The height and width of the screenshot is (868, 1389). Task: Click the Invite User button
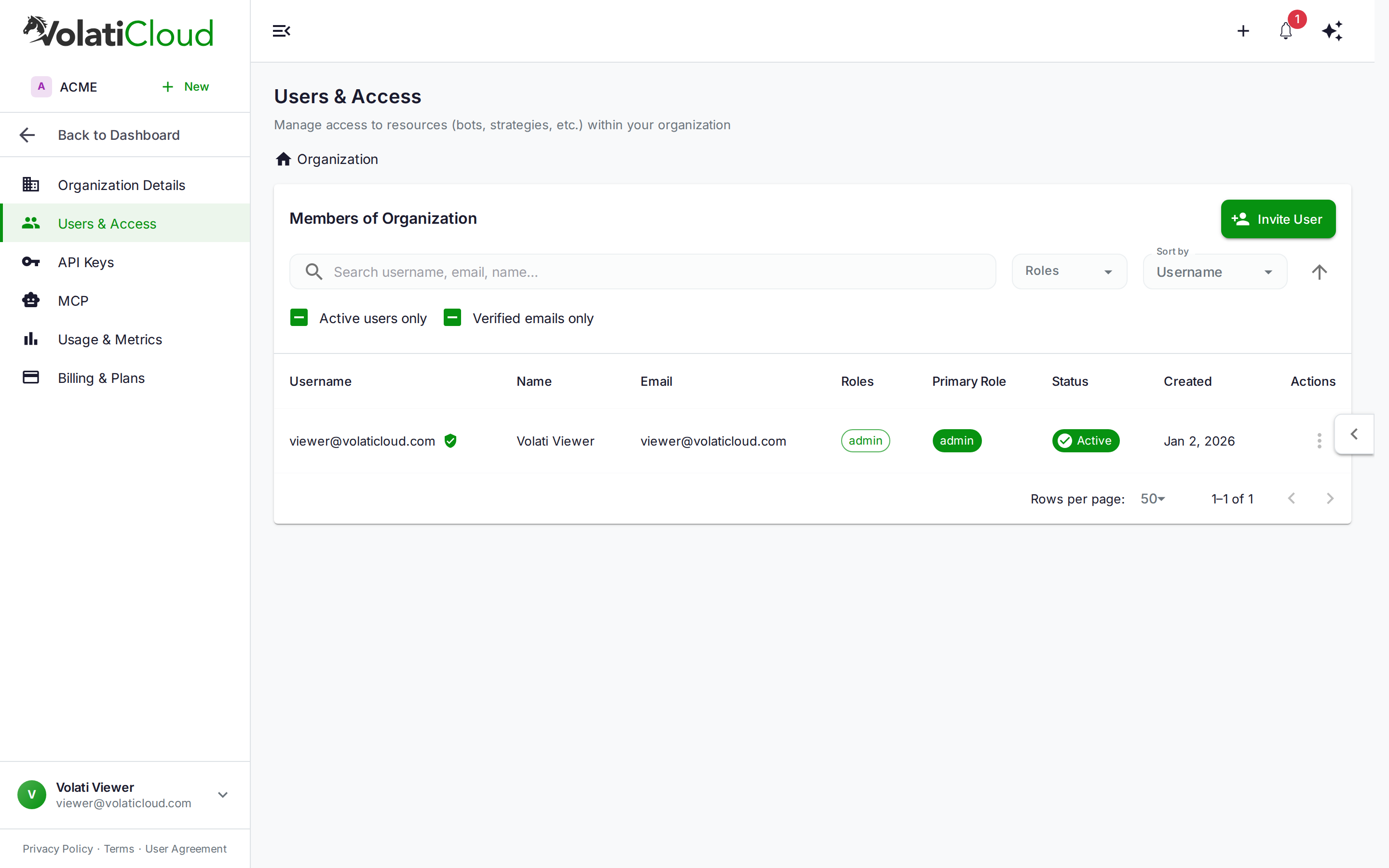click(x=1278, y=219)
